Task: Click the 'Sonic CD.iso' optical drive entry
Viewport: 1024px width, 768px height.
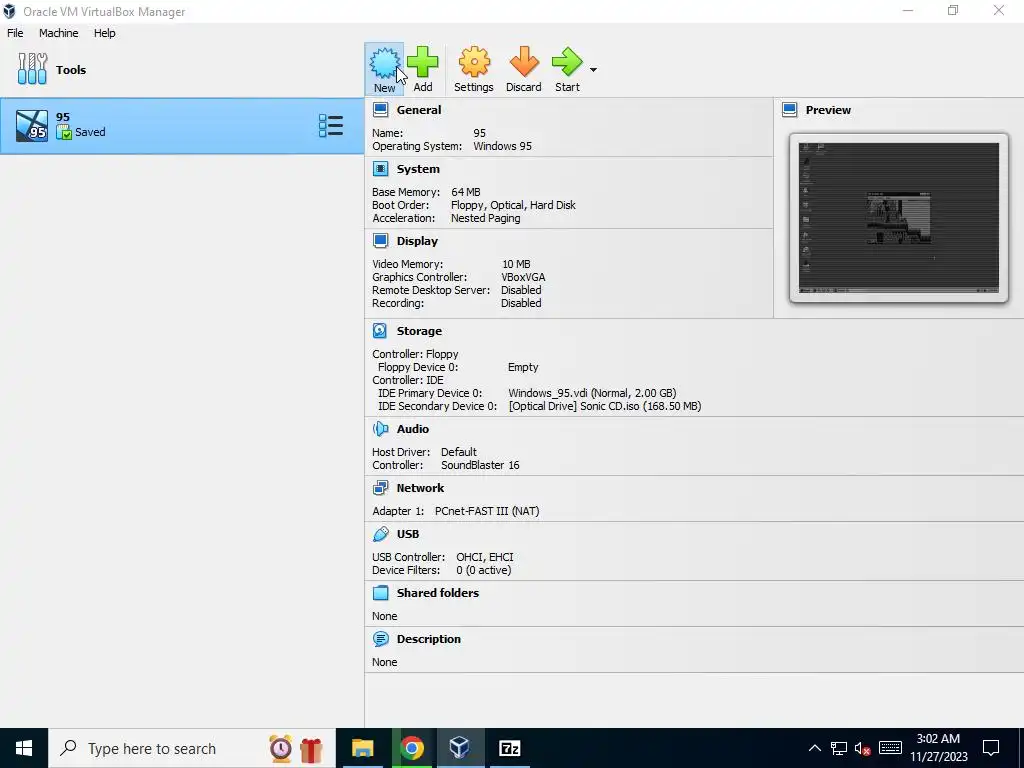Action: click(605, 406)
